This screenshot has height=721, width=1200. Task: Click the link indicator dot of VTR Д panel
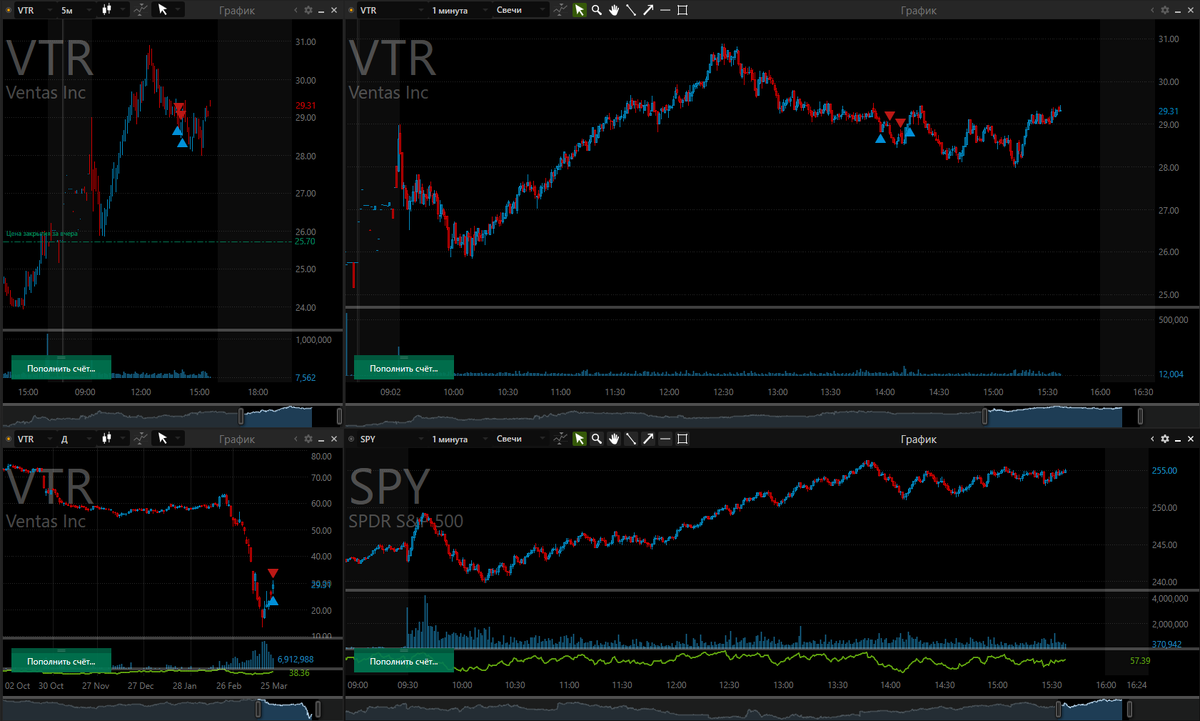8,438
